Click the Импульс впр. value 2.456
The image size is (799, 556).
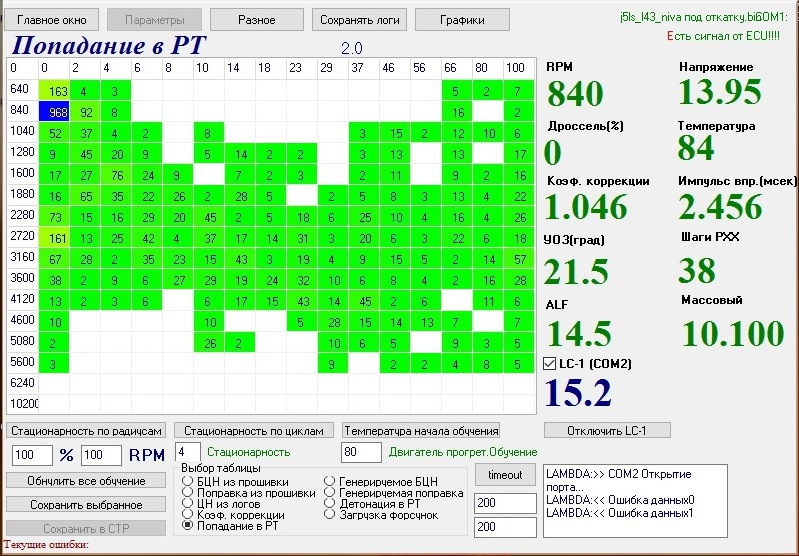point(720,206)
